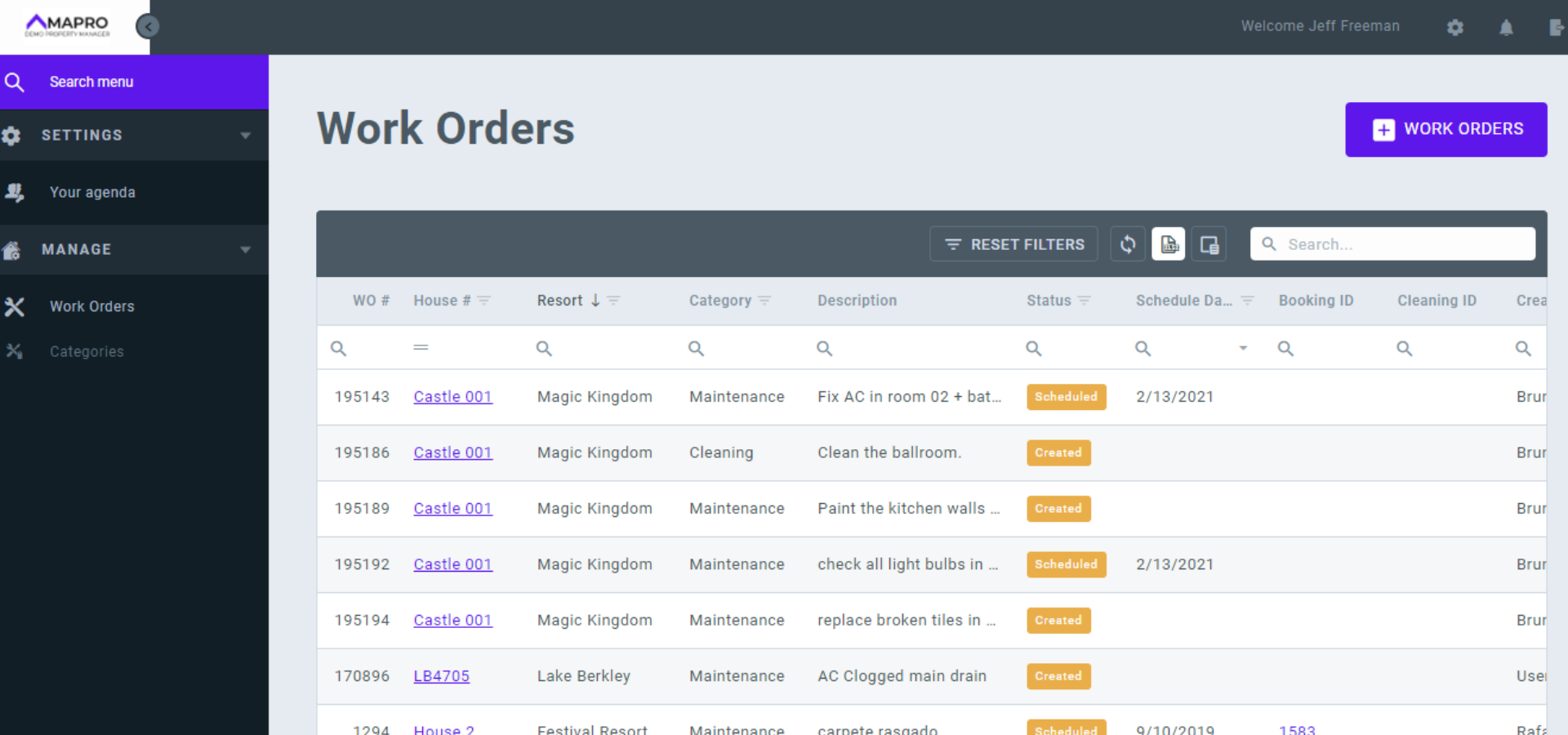Image resolution: width=1568 pixels, height=735 pixels.
Task: Select the Search menu magnifier in the sidebar
Action: pyautogui.click(x=15, y=82)
